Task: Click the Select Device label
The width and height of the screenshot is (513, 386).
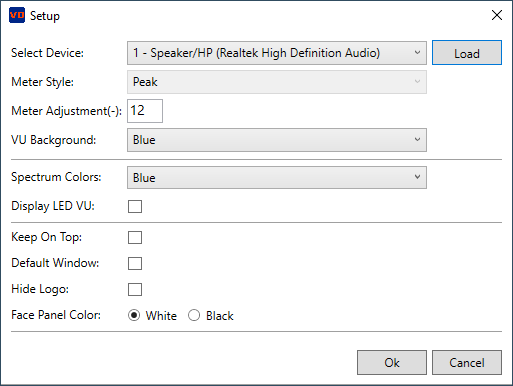Action: point(47,53)
